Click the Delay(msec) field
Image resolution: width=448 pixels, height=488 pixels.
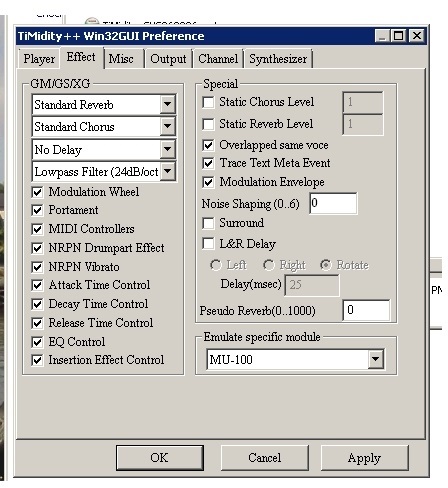(312, 285)
